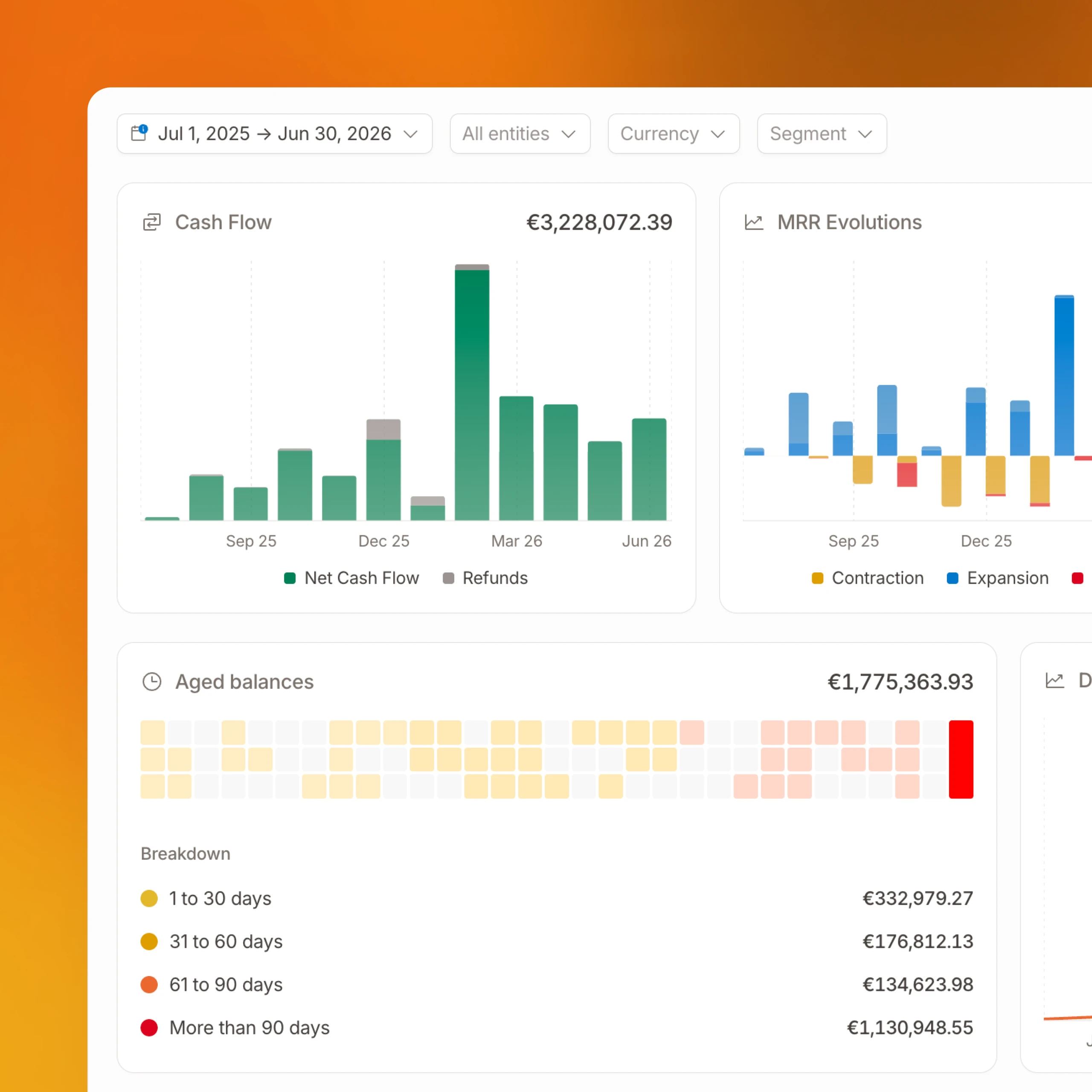1092x1092 pixels.
Task: Click the amount €1,130,948.55
Action: [x=909, y=1028]
